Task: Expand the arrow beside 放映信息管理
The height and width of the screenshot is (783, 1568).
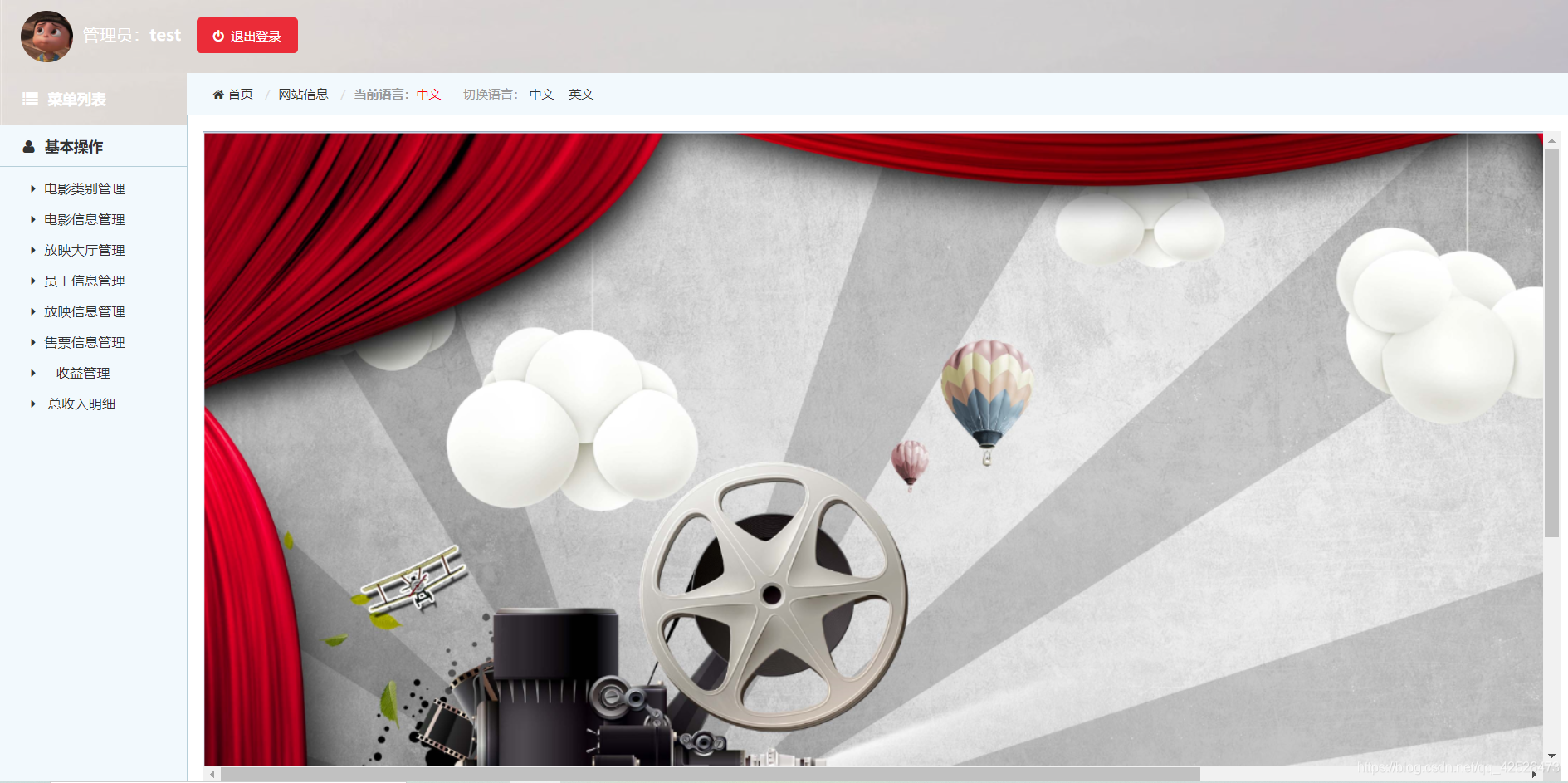Action: tap(33, 312)
